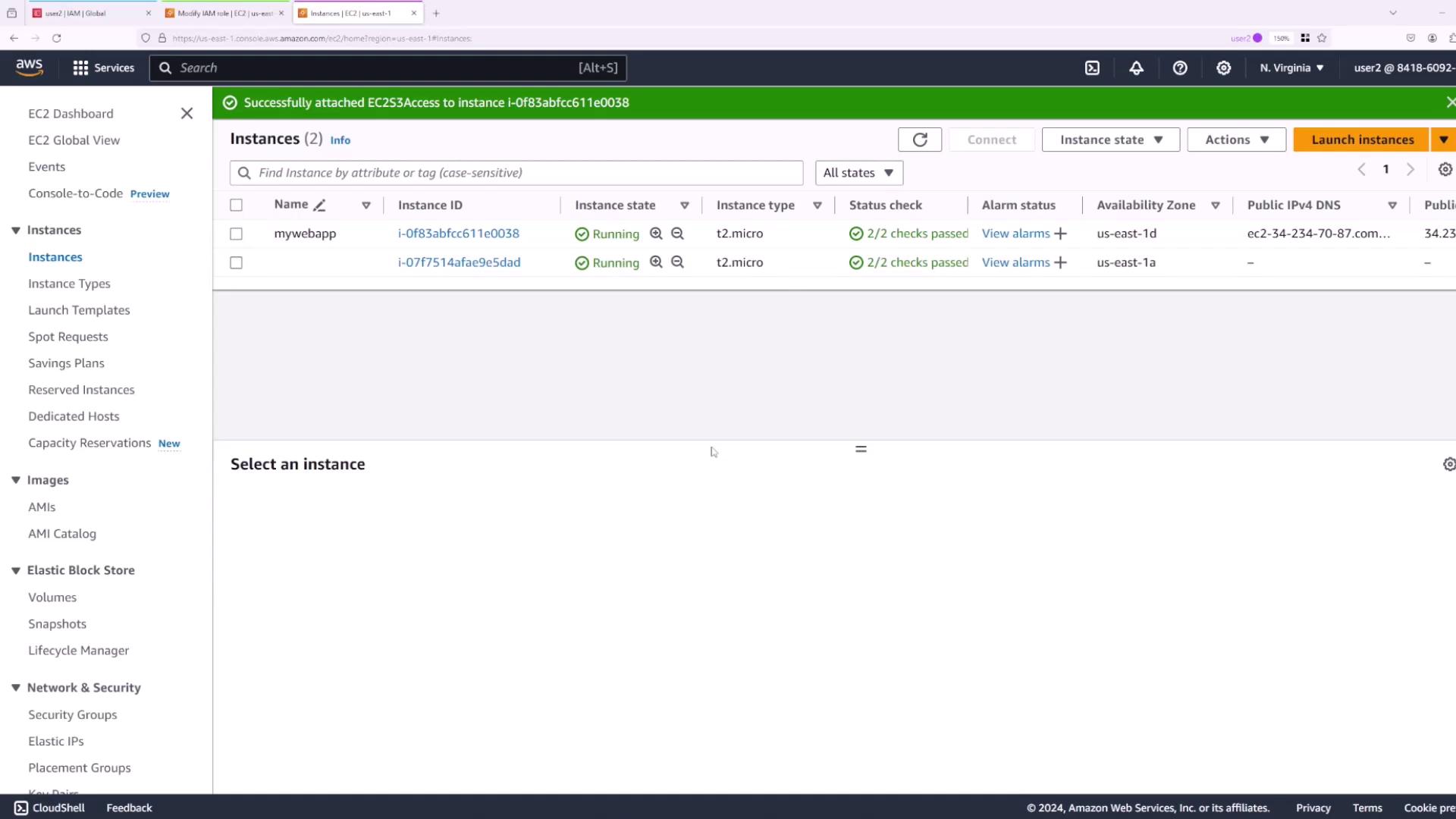Click edit pencil icon next to Name column

coord(320,206)
